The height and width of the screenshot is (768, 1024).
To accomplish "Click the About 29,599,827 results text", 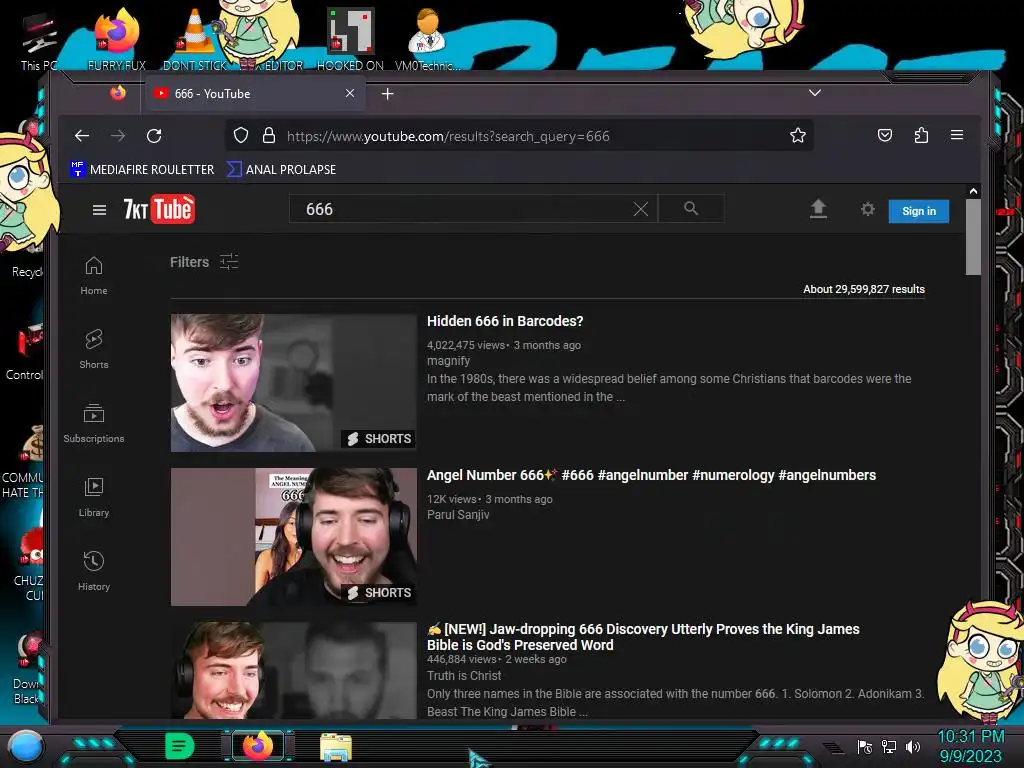I will (x=863, y=289).
